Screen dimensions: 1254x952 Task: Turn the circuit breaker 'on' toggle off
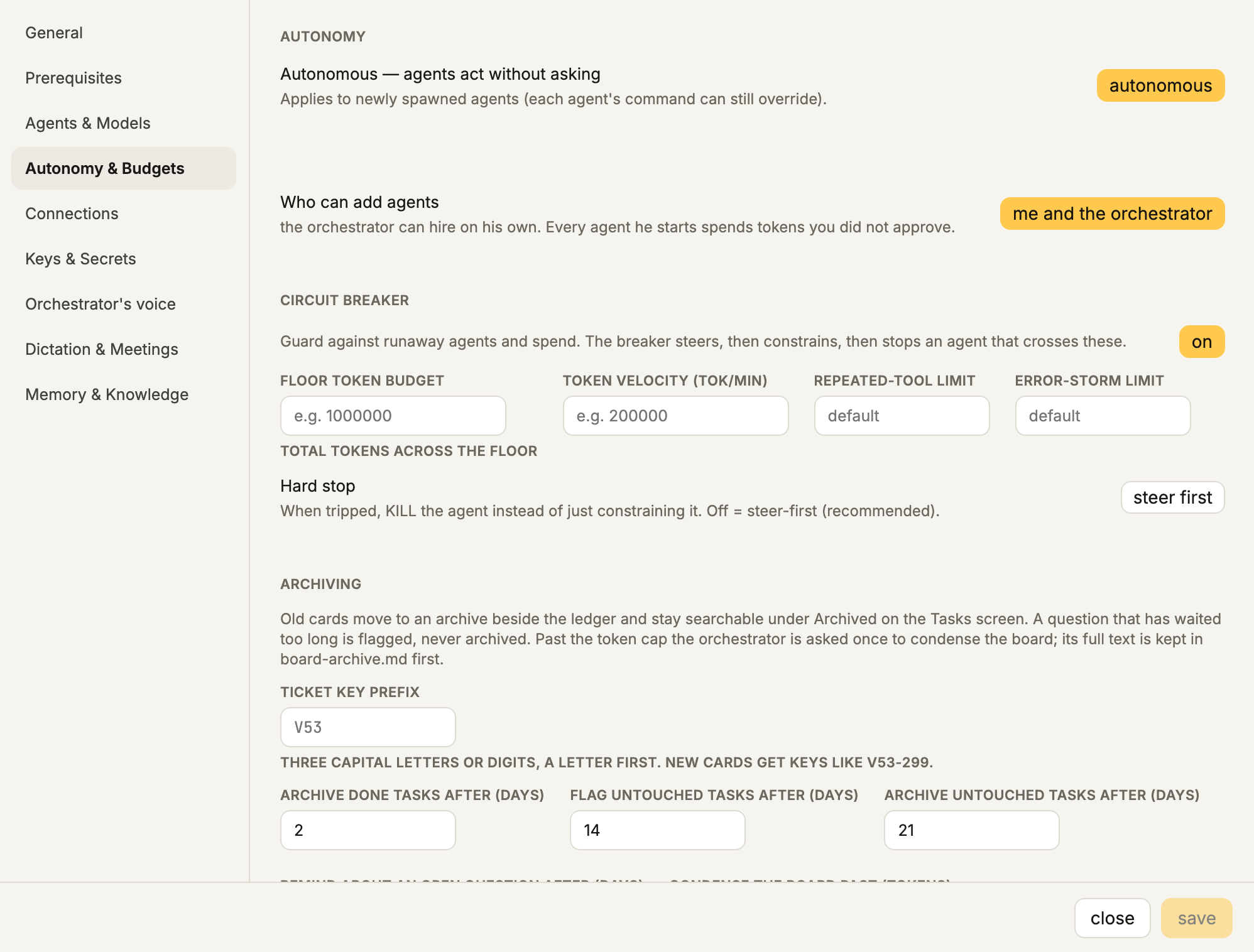(x=1202, y=342)
